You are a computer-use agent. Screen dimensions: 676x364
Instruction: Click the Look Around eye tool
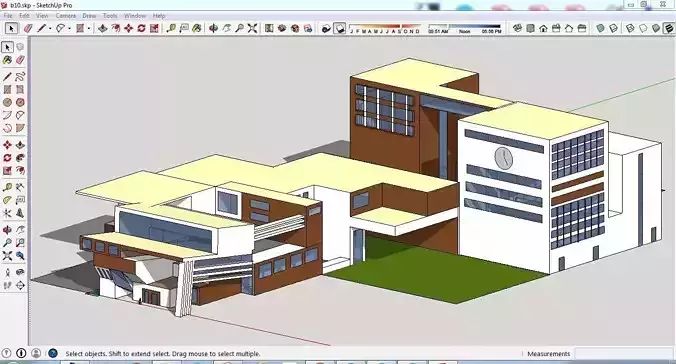[20, 273]
